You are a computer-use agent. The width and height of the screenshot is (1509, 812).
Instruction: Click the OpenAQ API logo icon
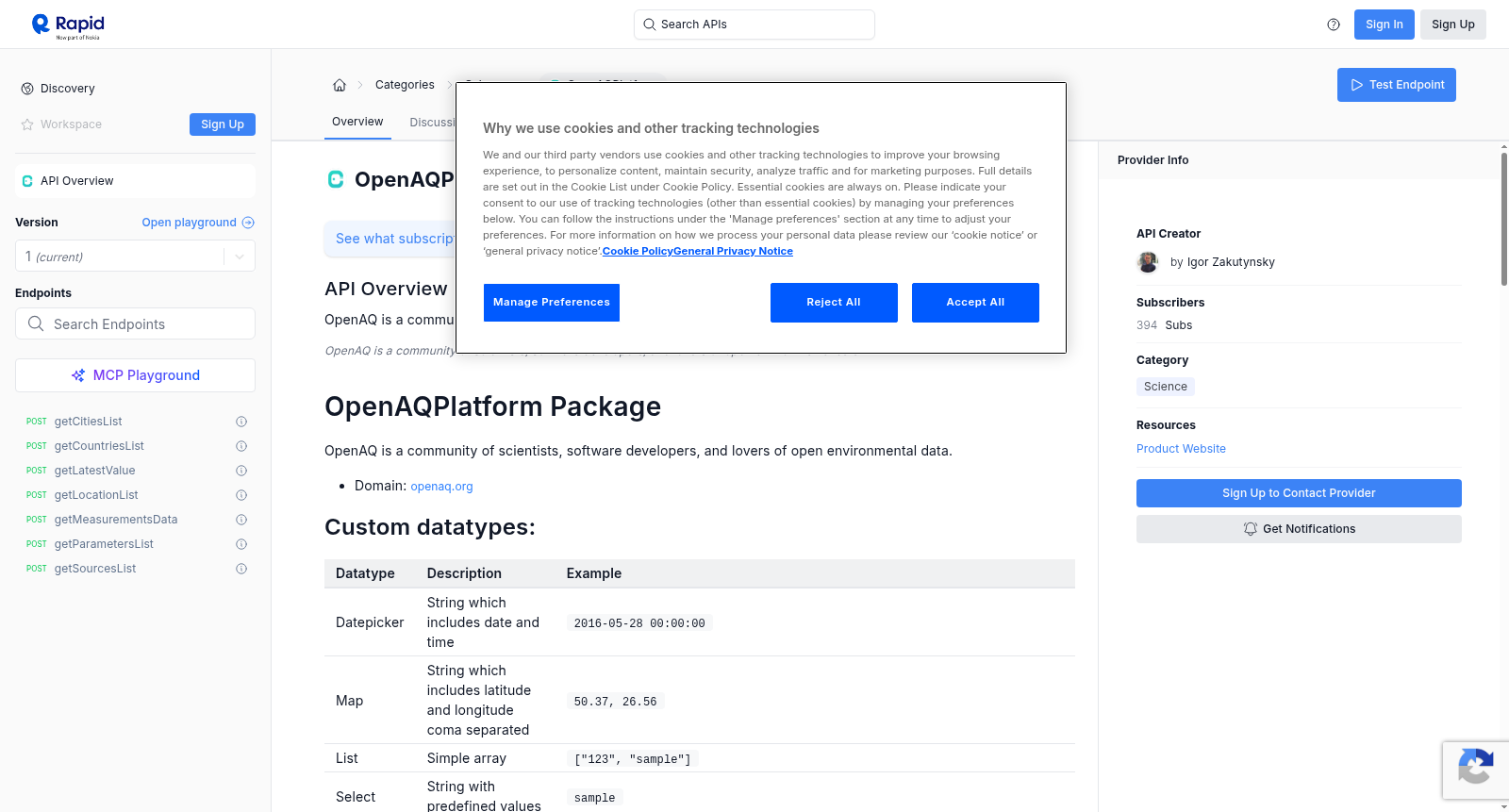pos(336,179)
